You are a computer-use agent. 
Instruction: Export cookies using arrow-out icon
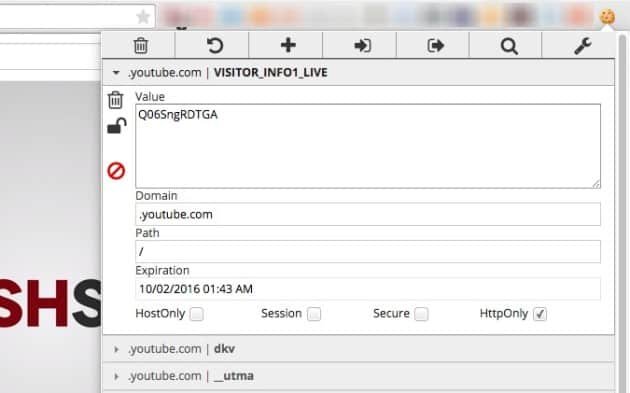coord(436,45)
